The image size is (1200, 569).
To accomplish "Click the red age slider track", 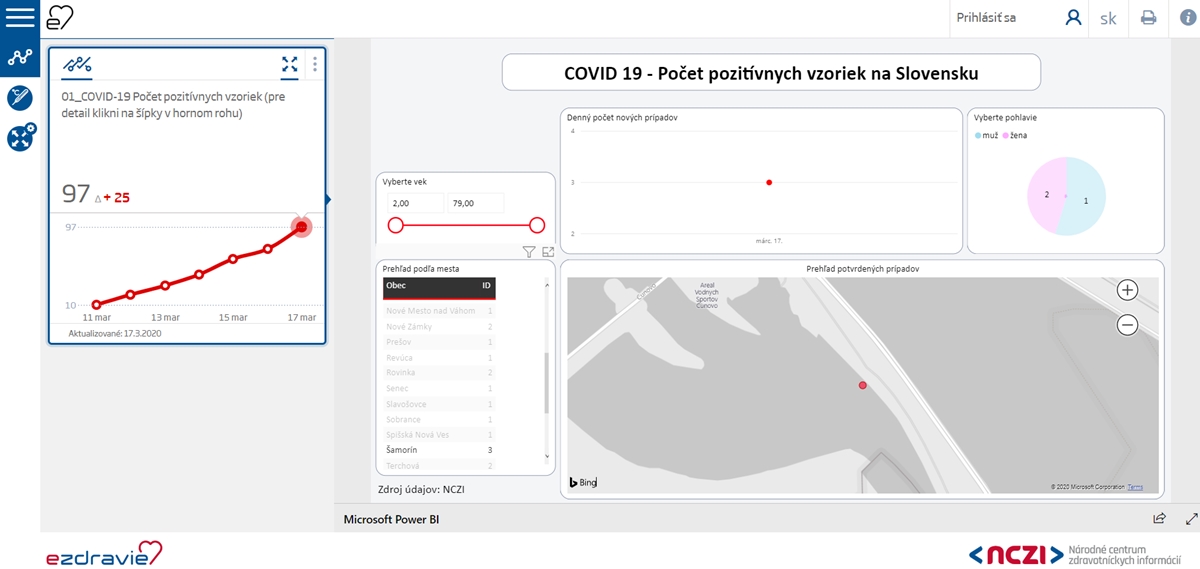I will (x=466, y=225).
